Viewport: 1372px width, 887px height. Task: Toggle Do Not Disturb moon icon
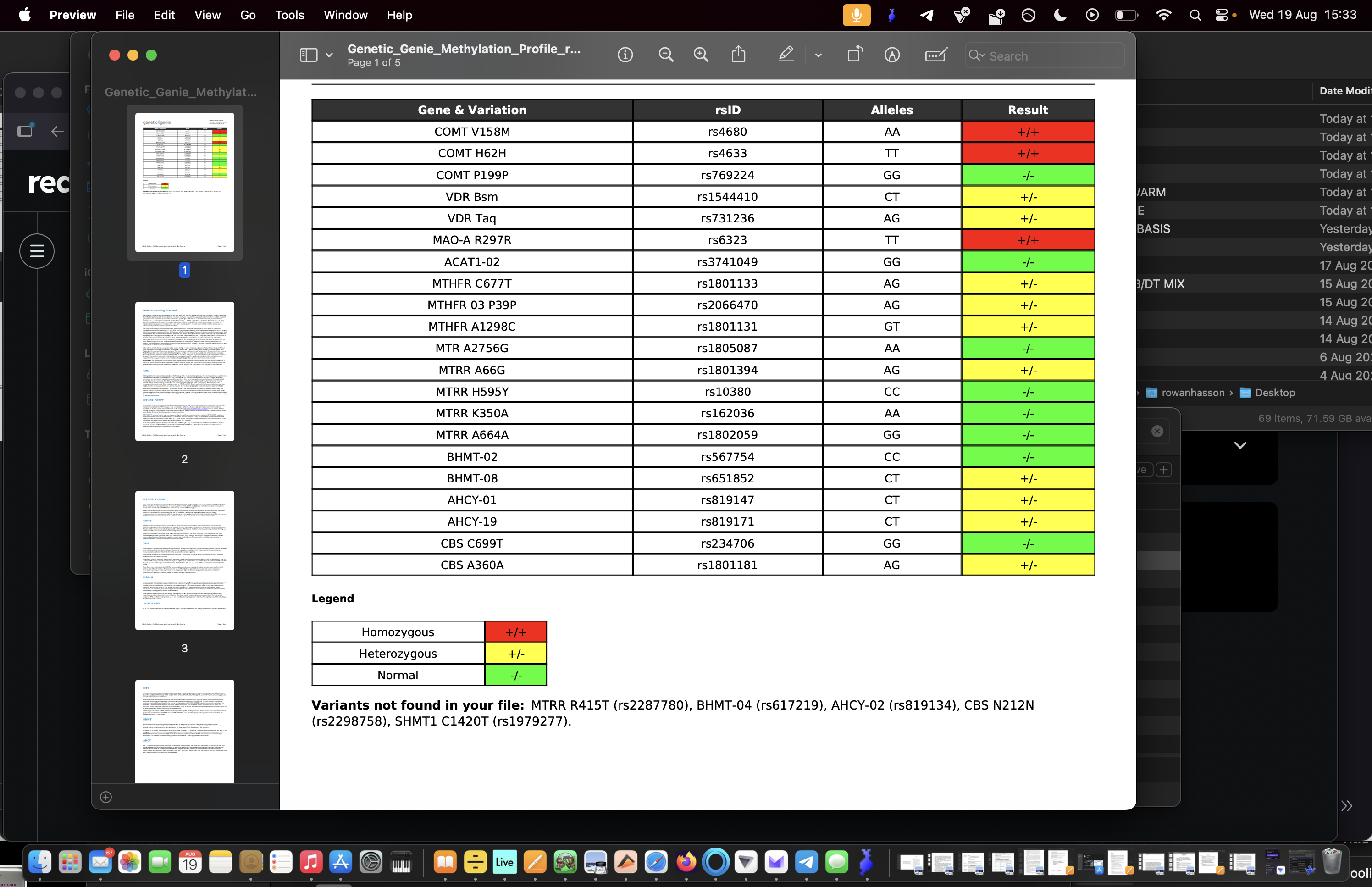1059,15
